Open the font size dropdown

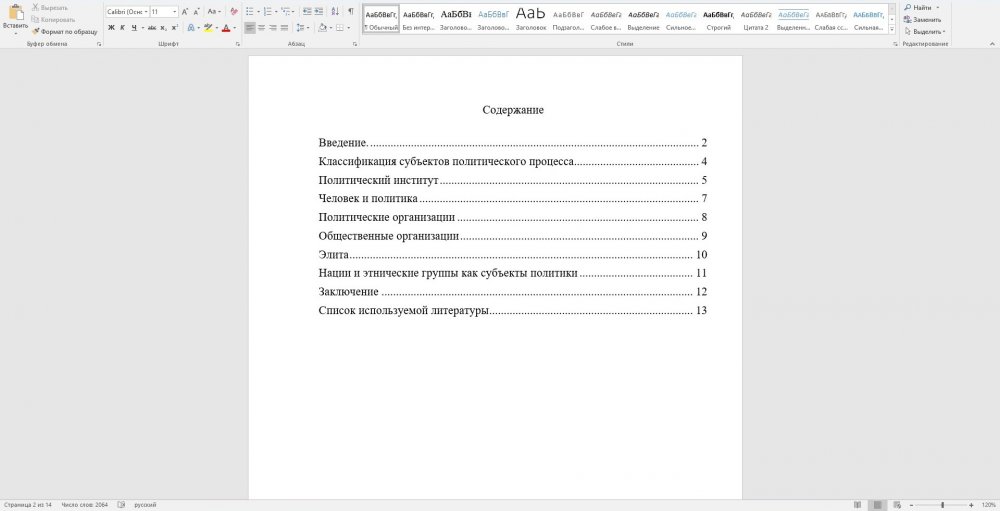point(163,11)
